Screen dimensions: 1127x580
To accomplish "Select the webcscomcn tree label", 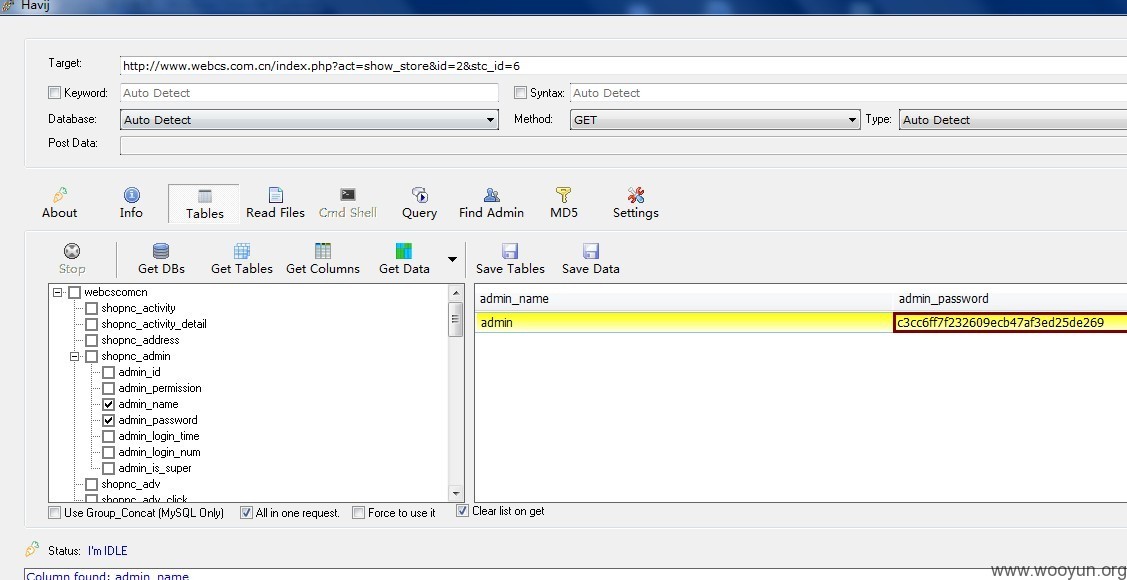I will click(x=116, y=293).
